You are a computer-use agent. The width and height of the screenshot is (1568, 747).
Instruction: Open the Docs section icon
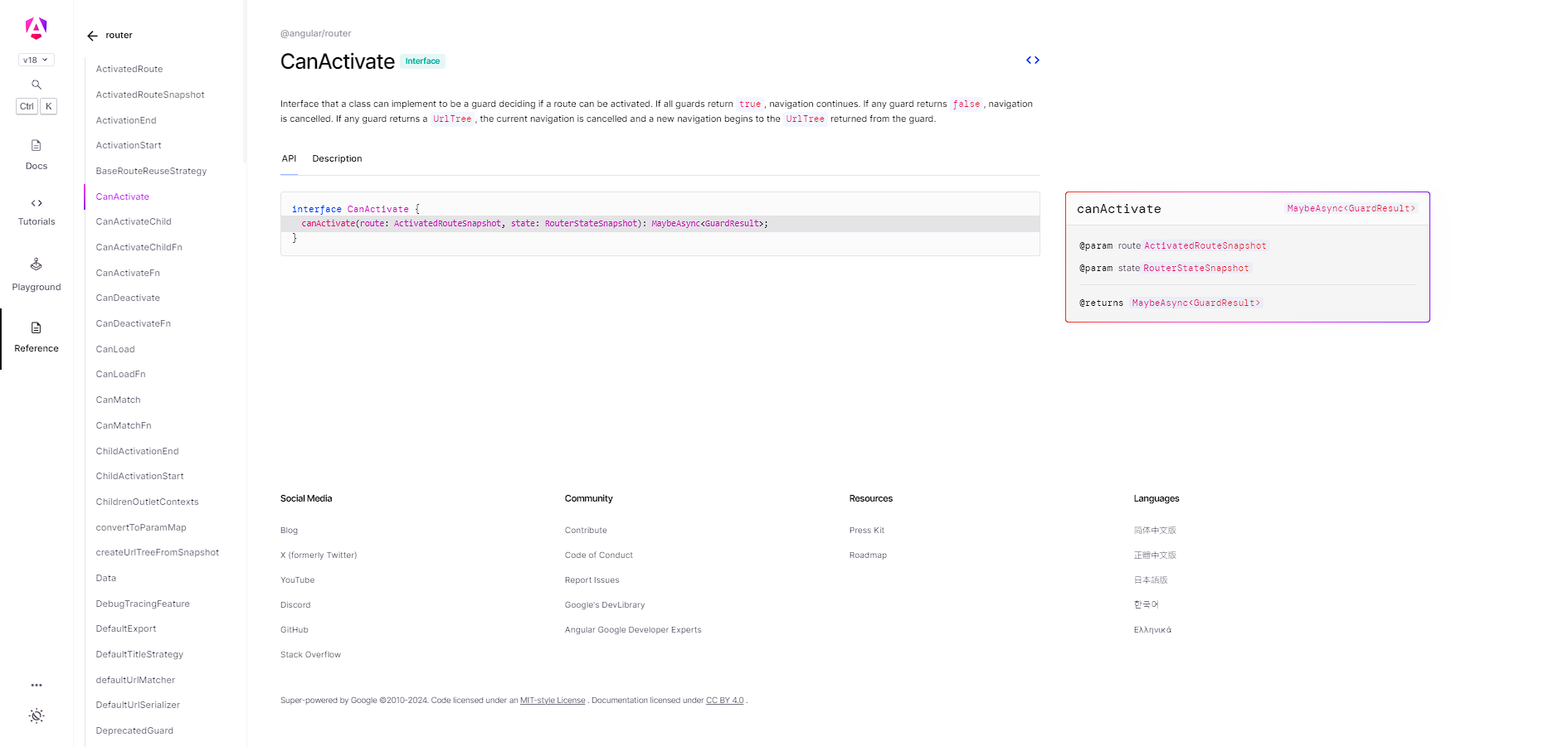pos(37,146)
